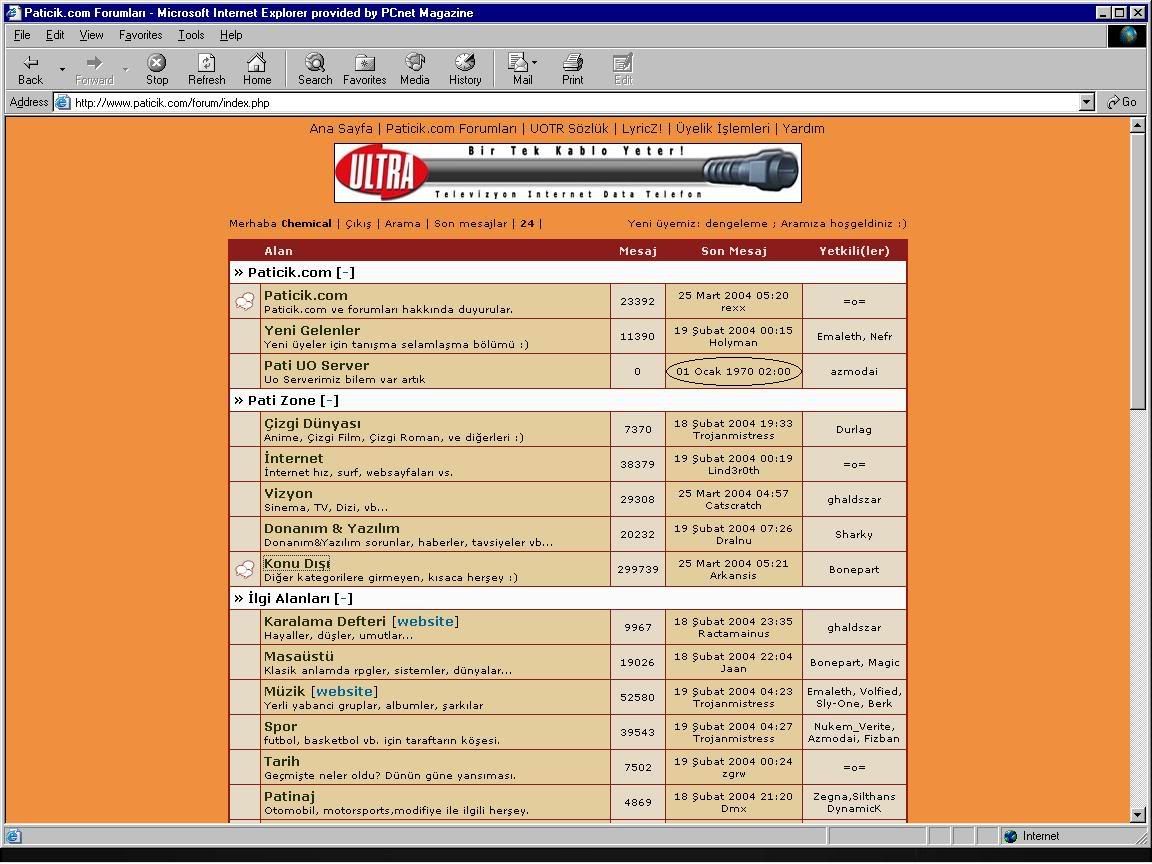Open the Masaüstü forum
Viewport: 1152px width, 864px height.
pyautogui.click(x=299, y=657)
